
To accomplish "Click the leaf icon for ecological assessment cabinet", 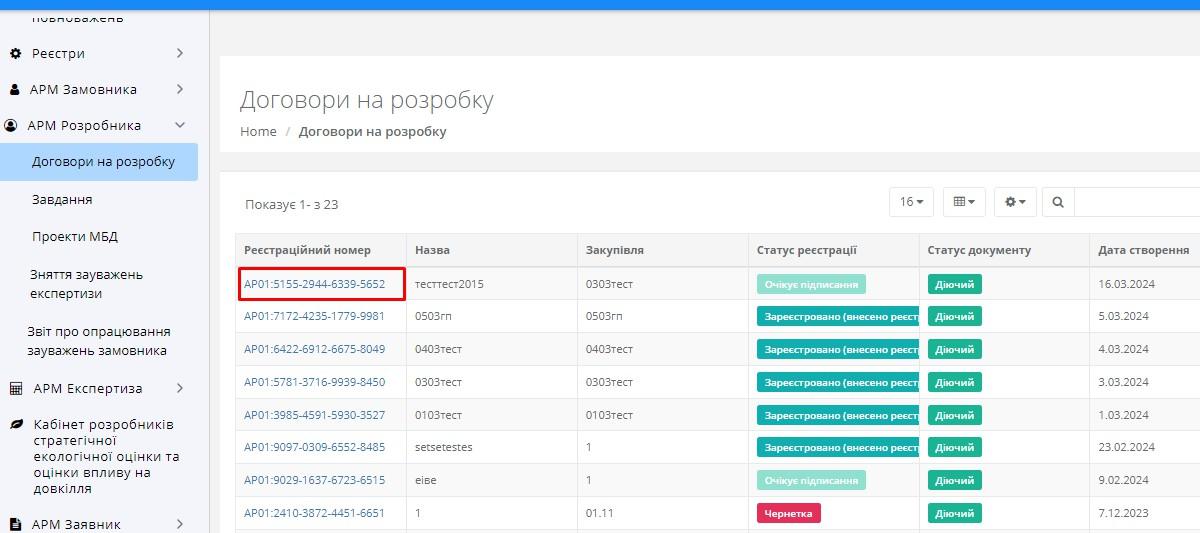I will (16, 424).
